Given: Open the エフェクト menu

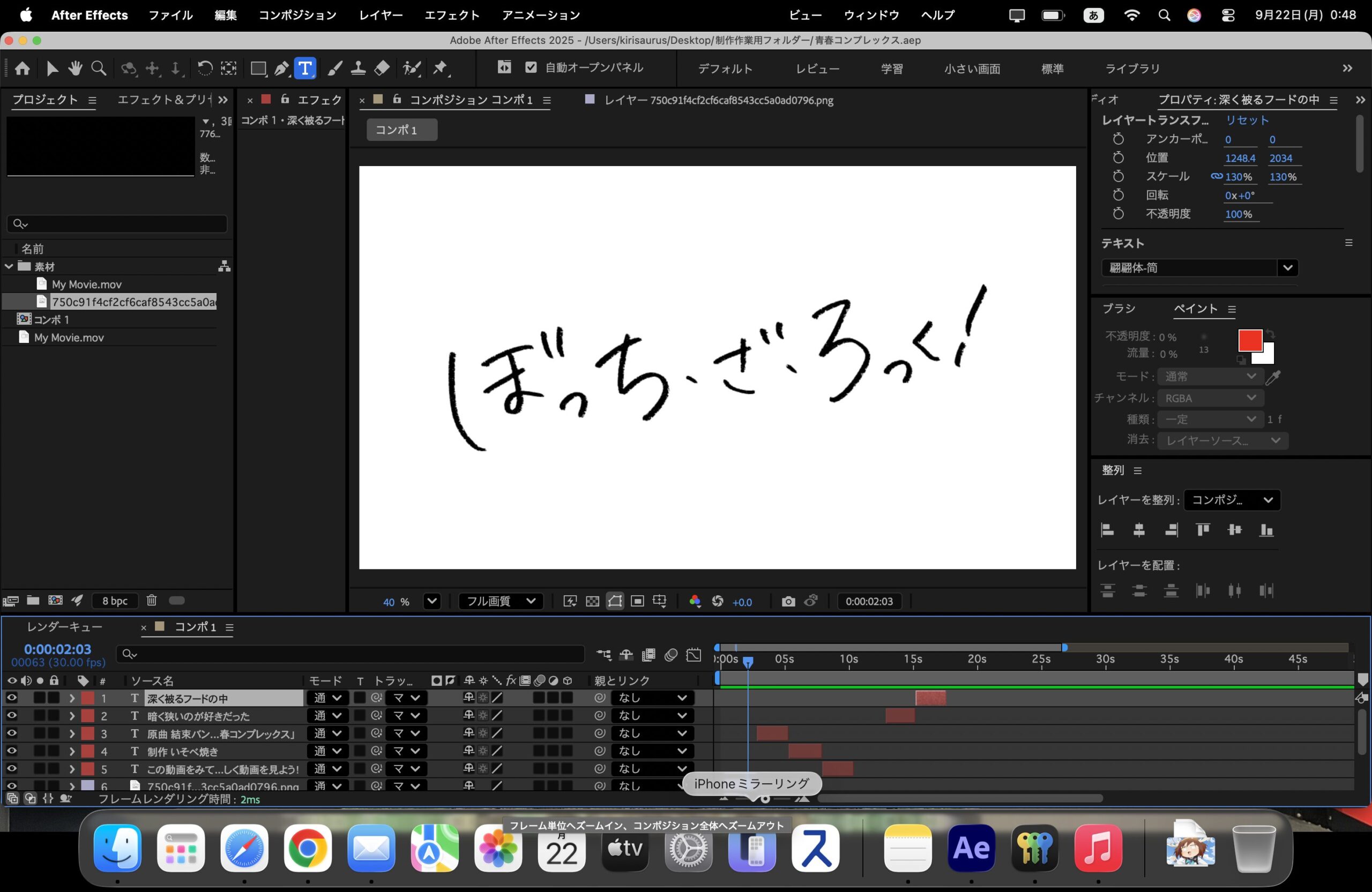Looking at the screenshot, I should (451, 16).
